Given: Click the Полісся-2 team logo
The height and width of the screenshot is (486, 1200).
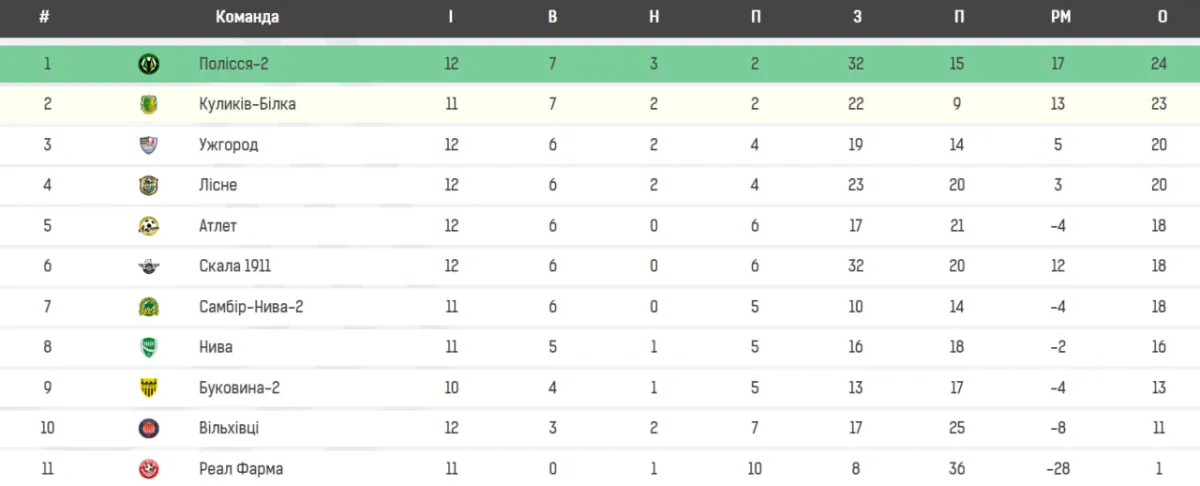Looking at the screenshot, I should (x=148, y=64).
